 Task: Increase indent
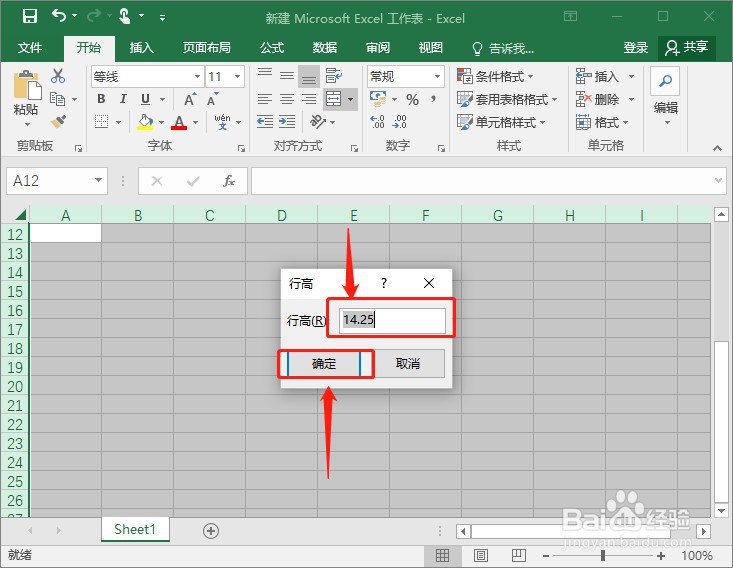[287, 122]
